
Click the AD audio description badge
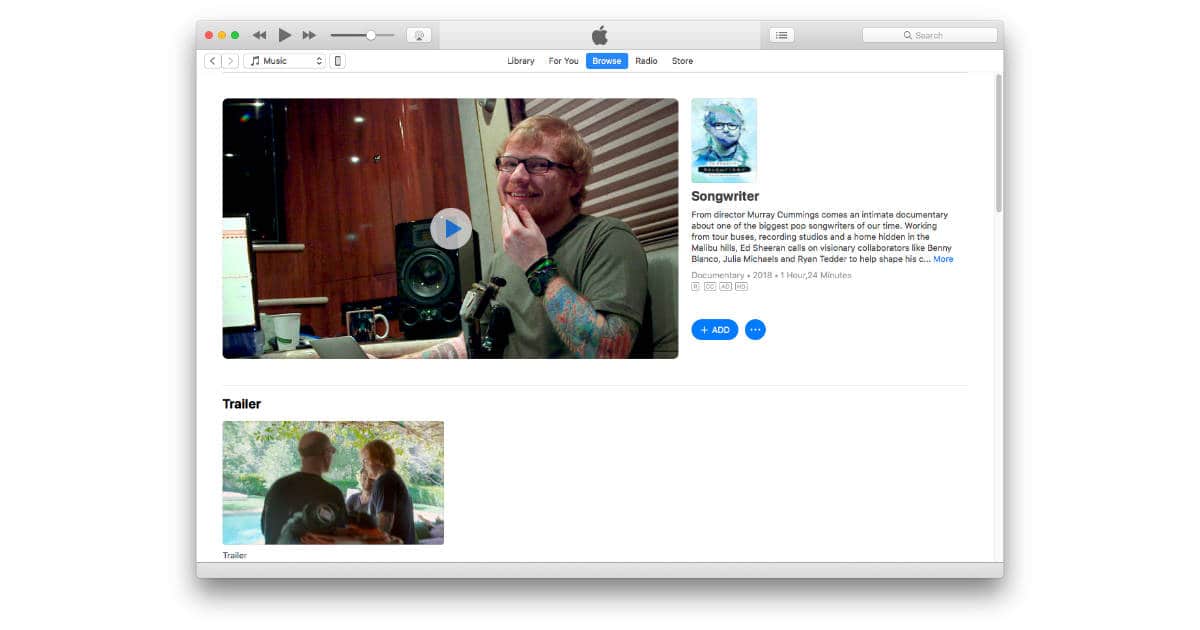click(725, 287)
